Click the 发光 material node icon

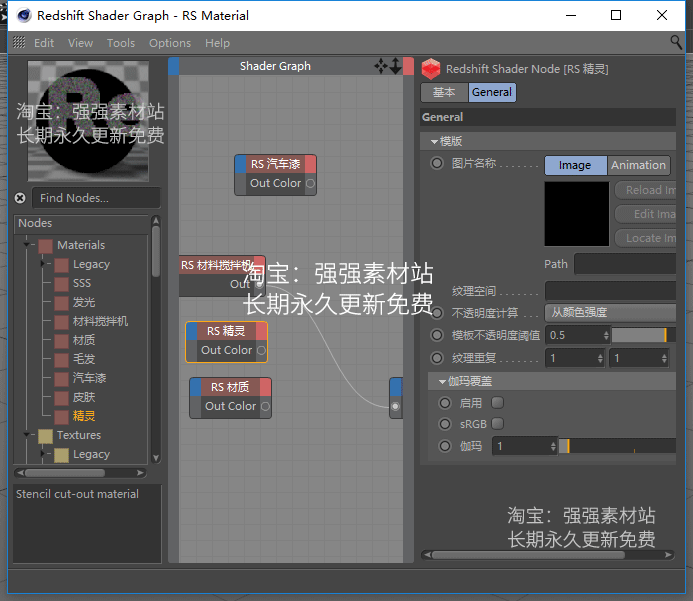point(61,303)
